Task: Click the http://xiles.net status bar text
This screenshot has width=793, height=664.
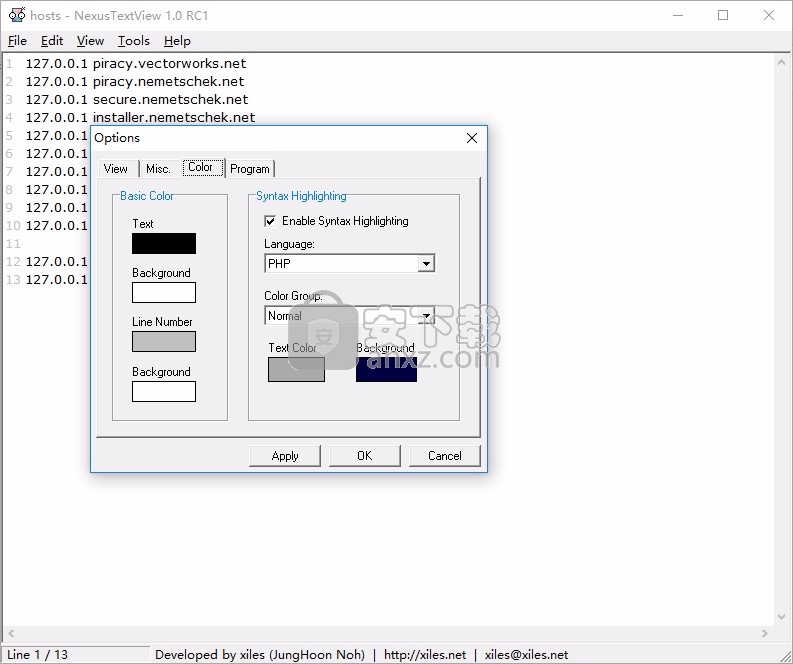Action: (x=425, y=654)
